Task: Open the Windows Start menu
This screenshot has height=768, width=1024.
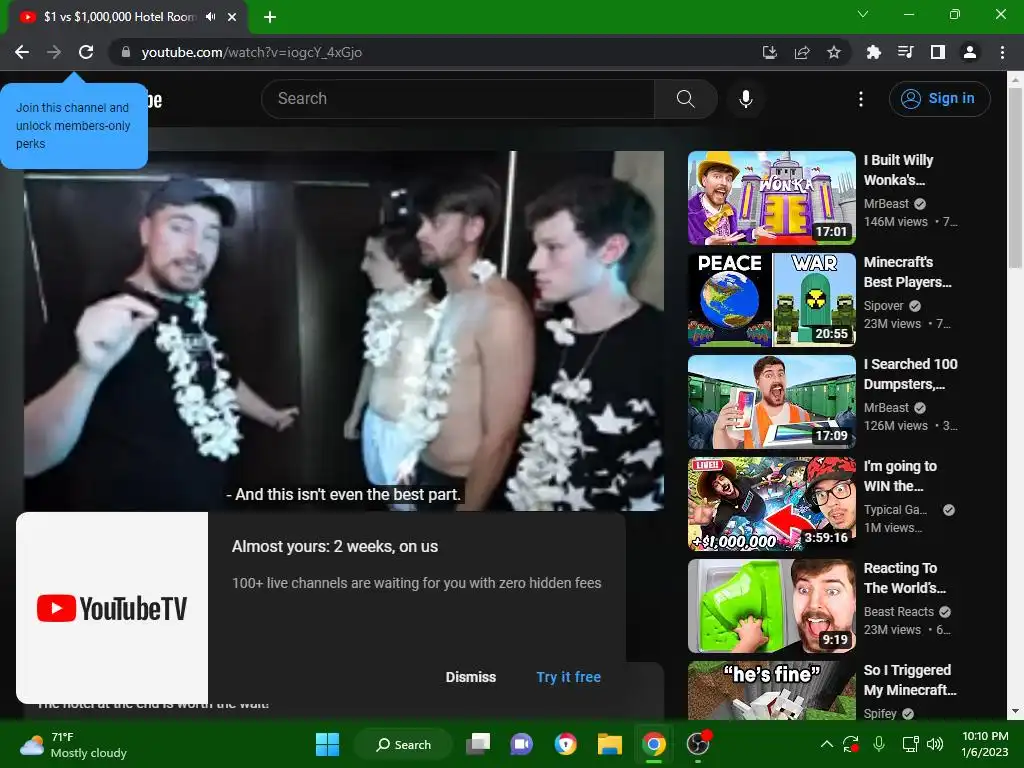Action: [327, 744]
